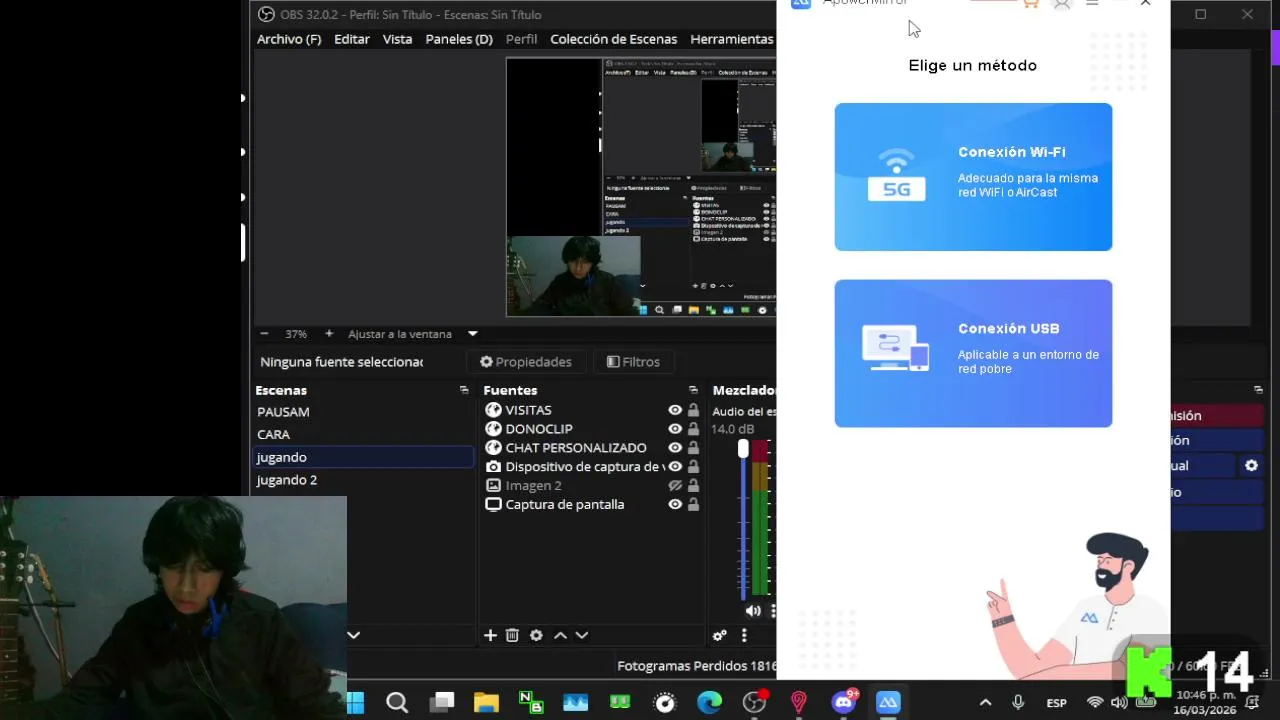Hide the Dispositivo de captura source
This screenshot has height=720, width=1280.
pos(675,467)
